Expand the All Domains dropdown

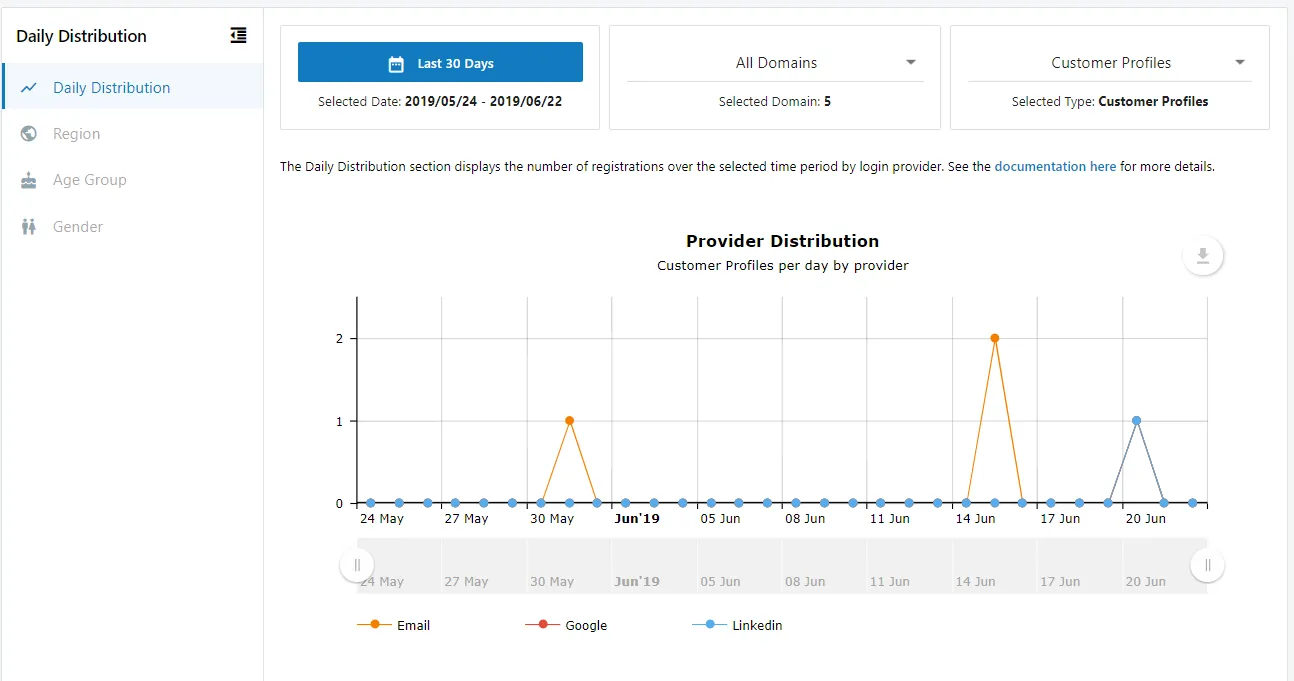point(775,63)
